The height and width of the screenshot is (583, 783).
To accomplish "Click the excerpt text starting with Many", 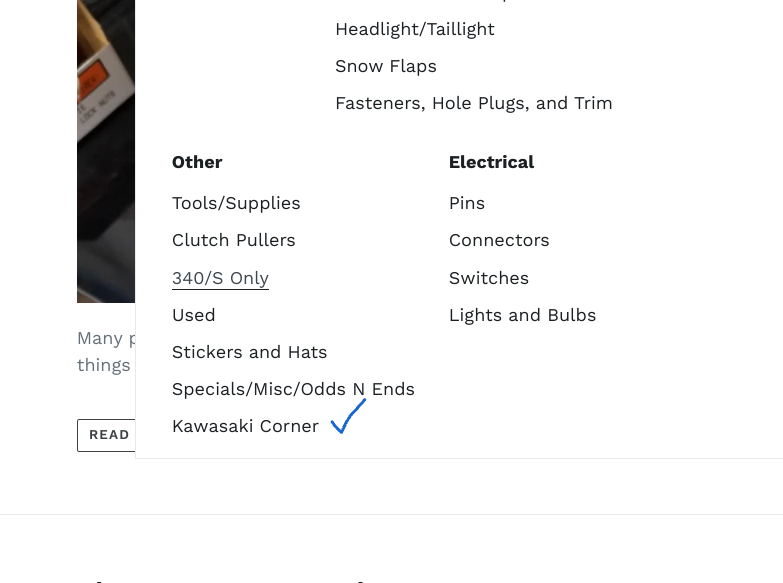I will (x=104, y=351).
